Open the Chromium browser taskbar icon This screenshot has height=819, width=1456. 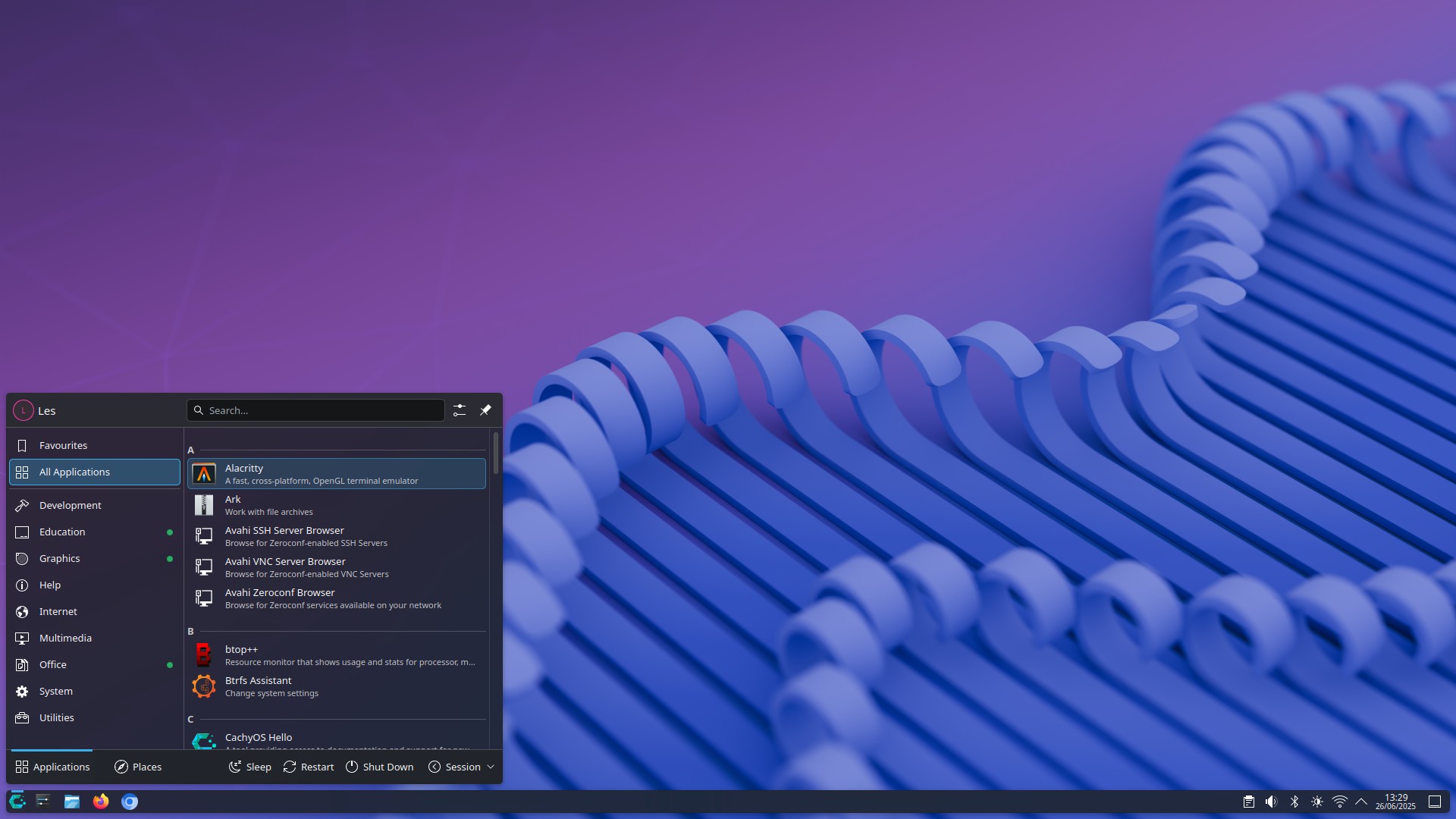[x=130, y=802]
